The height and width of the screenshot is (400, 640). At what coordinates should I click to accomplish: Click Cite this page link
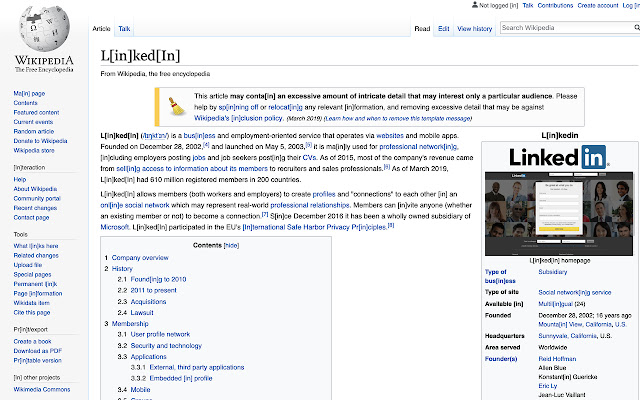(x=32, y=312)
